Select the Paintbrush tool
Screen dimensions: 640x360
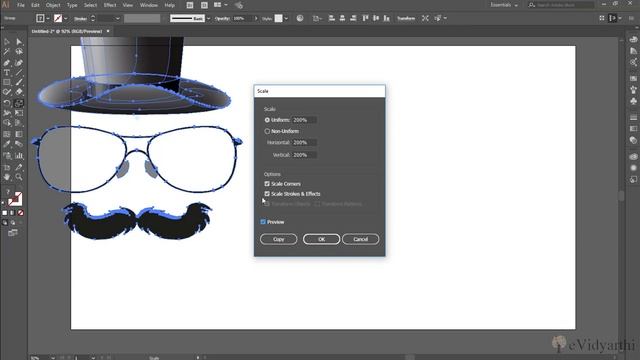coord(19,83)
